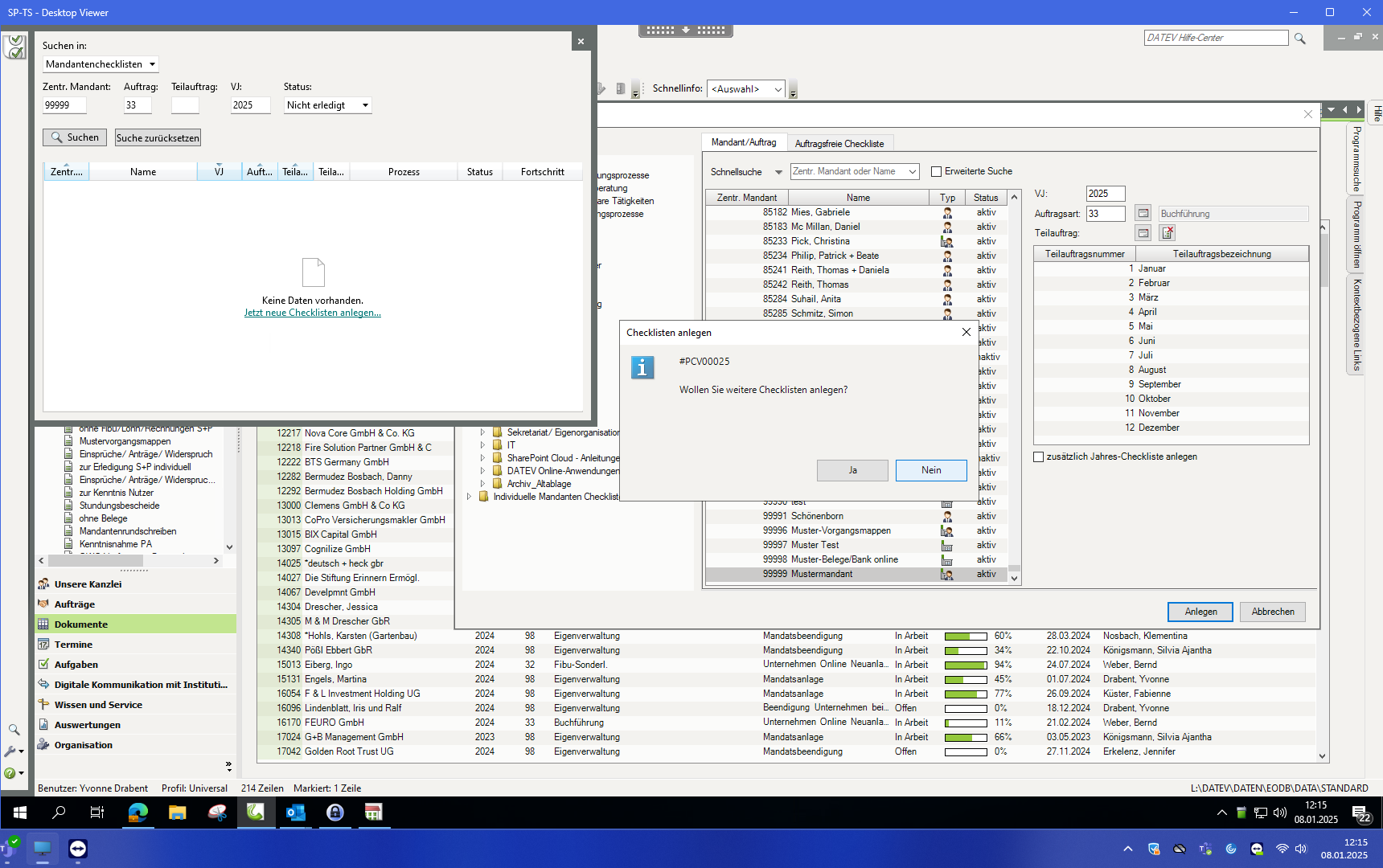Click the Termine calendar icon
Image resolution: width=1383 pixels, height=868 pixels.
44,645
